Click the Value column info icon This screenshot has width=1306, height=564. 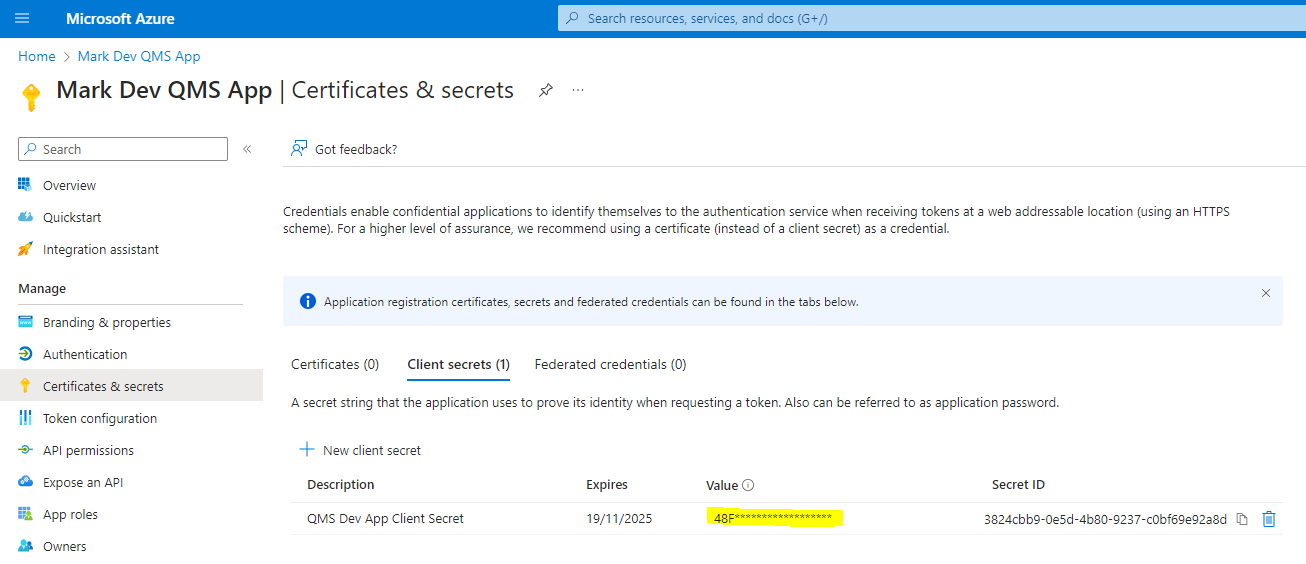tap(748, 485)
